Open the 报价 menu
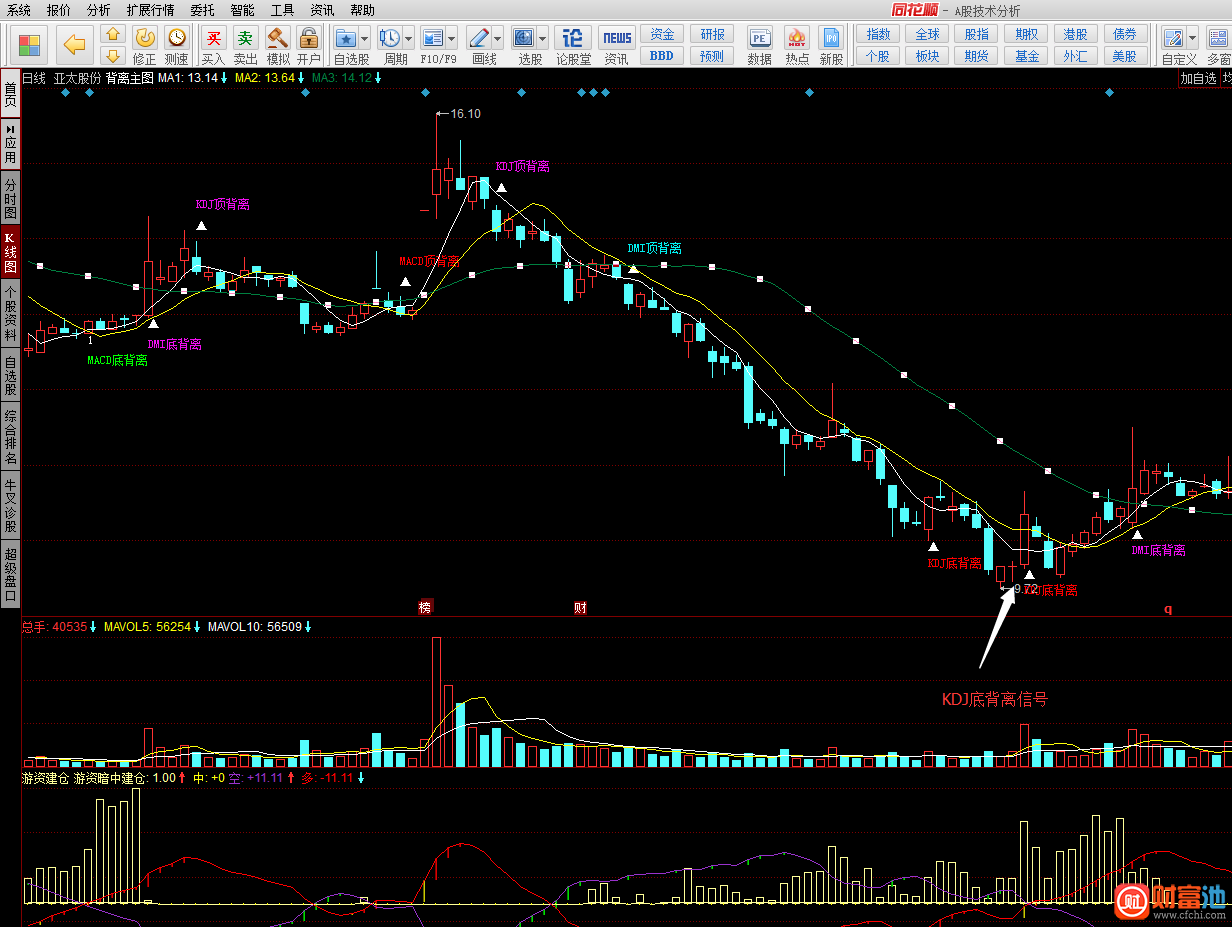This screenshot has width=1232, height=927. (x=59, y=10)
